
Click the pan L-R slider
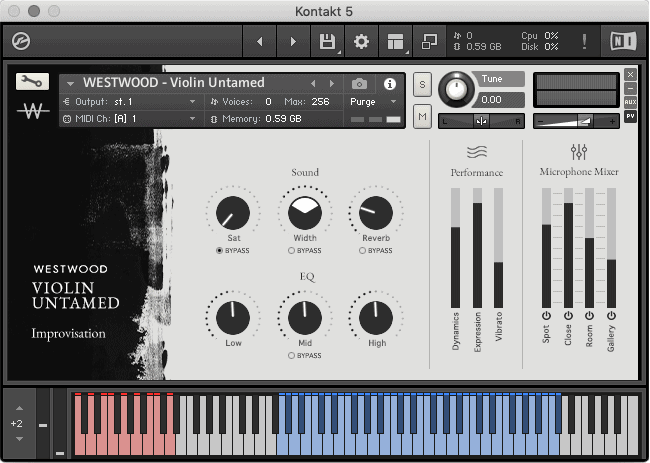tap(481, 121)
